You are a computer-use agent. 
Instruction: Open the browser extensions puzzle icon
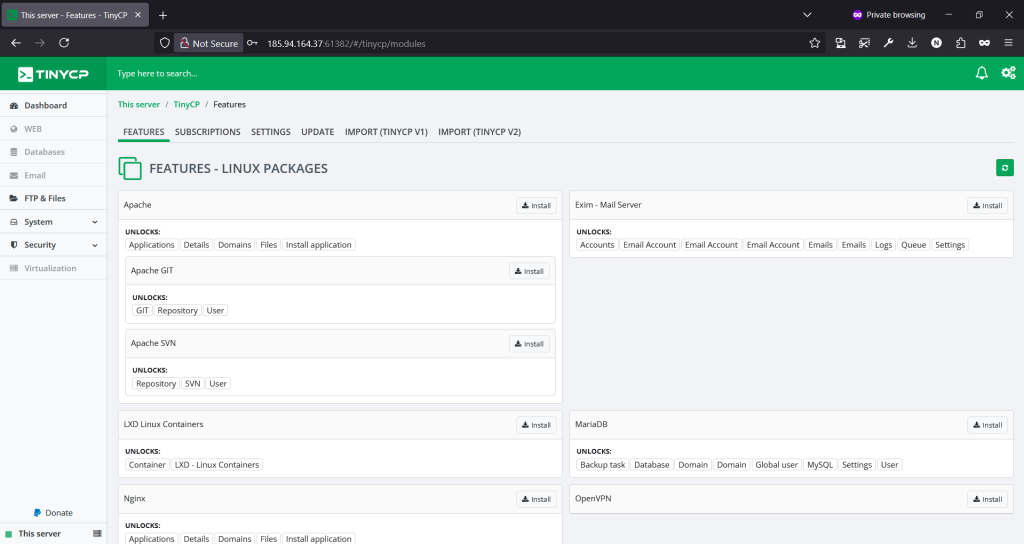pyautogui.click(x=960, y=43)
